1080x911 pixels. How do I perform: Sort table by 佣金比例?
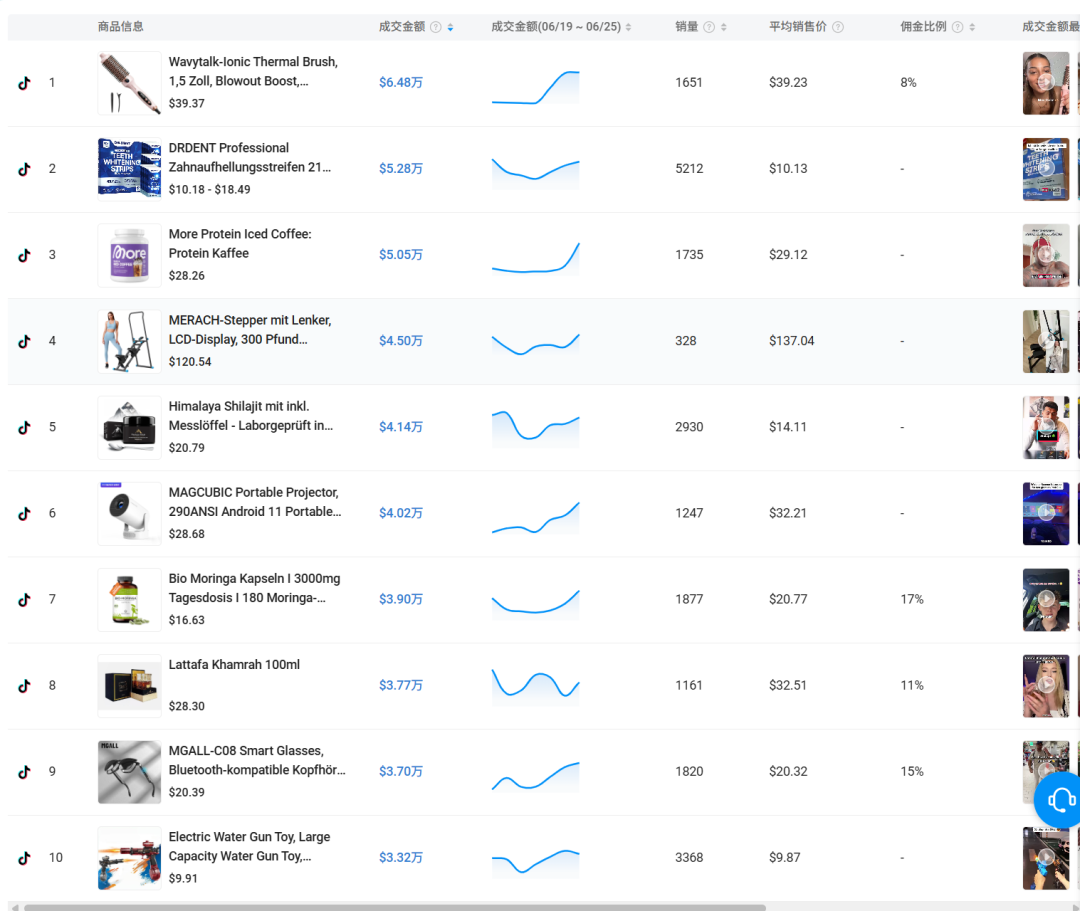coord(972,28)
